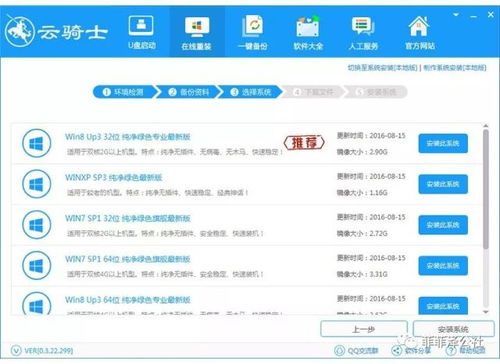
Task: Select the Win8 Up3 64位 纯净绿色专业最新版 title
Action: pyautogui.click(x=127, y=300)
